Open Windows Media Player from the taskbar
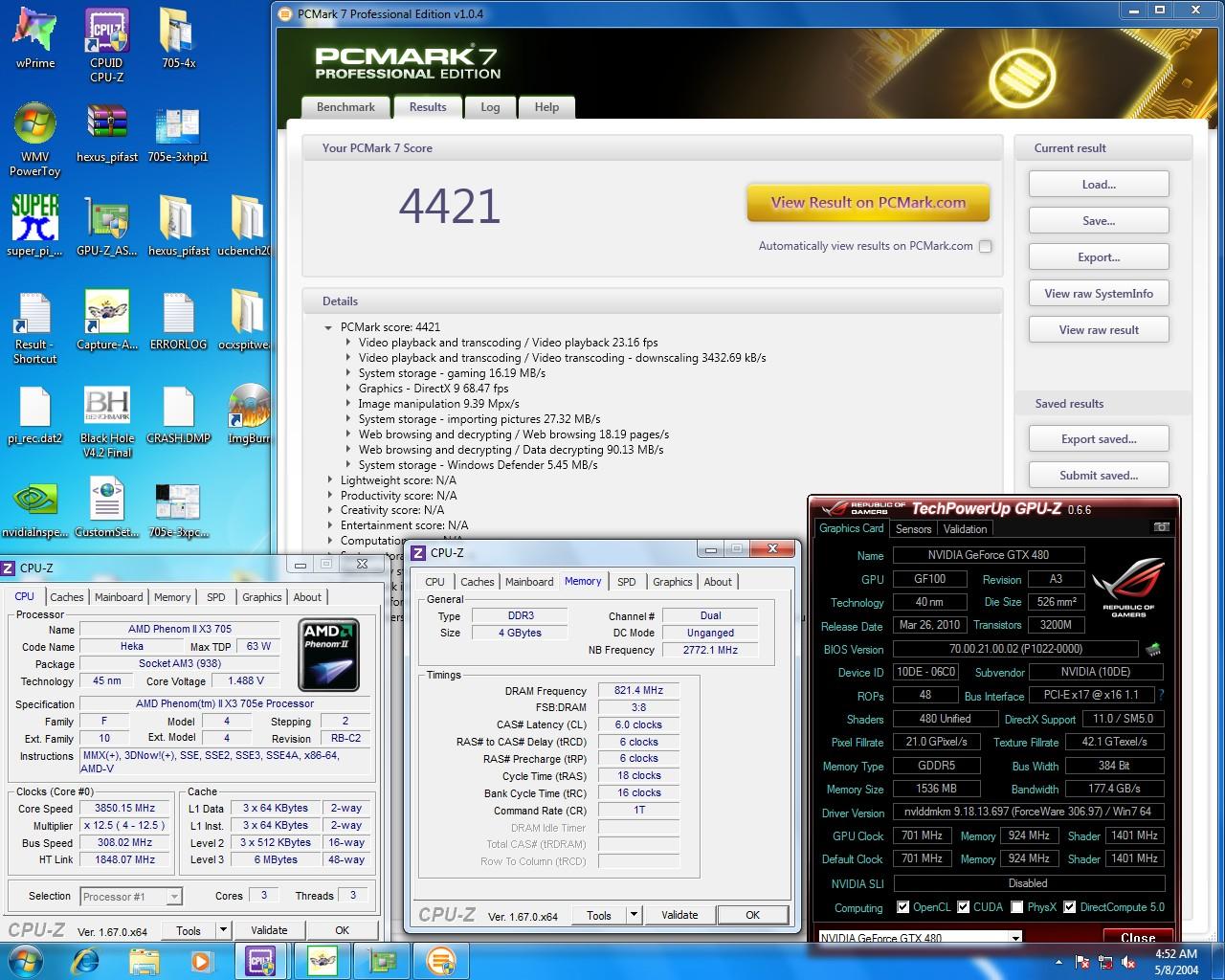Screen dimensions: 1225x980 201,961
